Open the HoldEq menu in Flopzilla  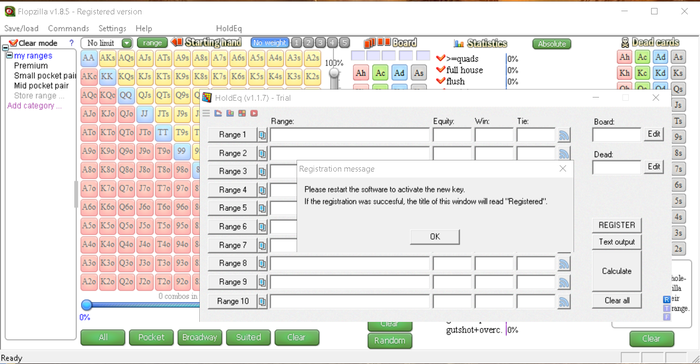tap(229, 28)
